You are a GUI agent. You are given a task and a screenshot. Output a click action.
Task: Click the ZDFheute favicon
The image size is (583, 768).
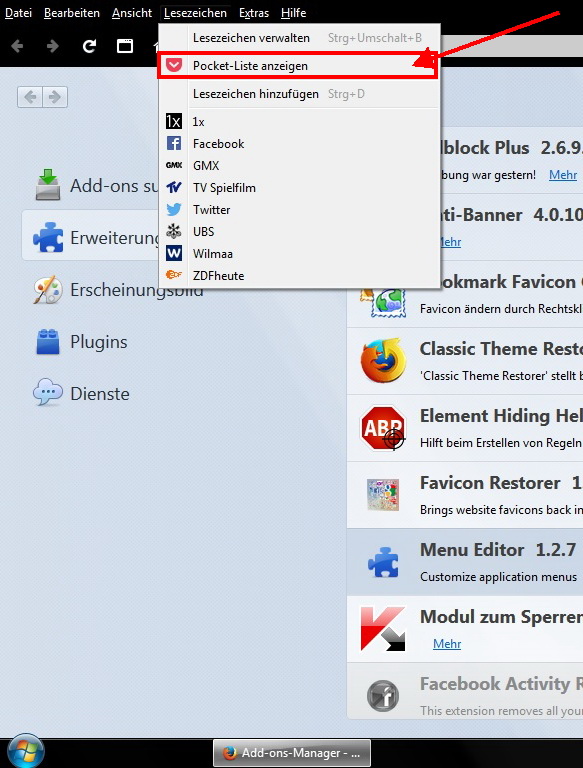click(174, 275)
